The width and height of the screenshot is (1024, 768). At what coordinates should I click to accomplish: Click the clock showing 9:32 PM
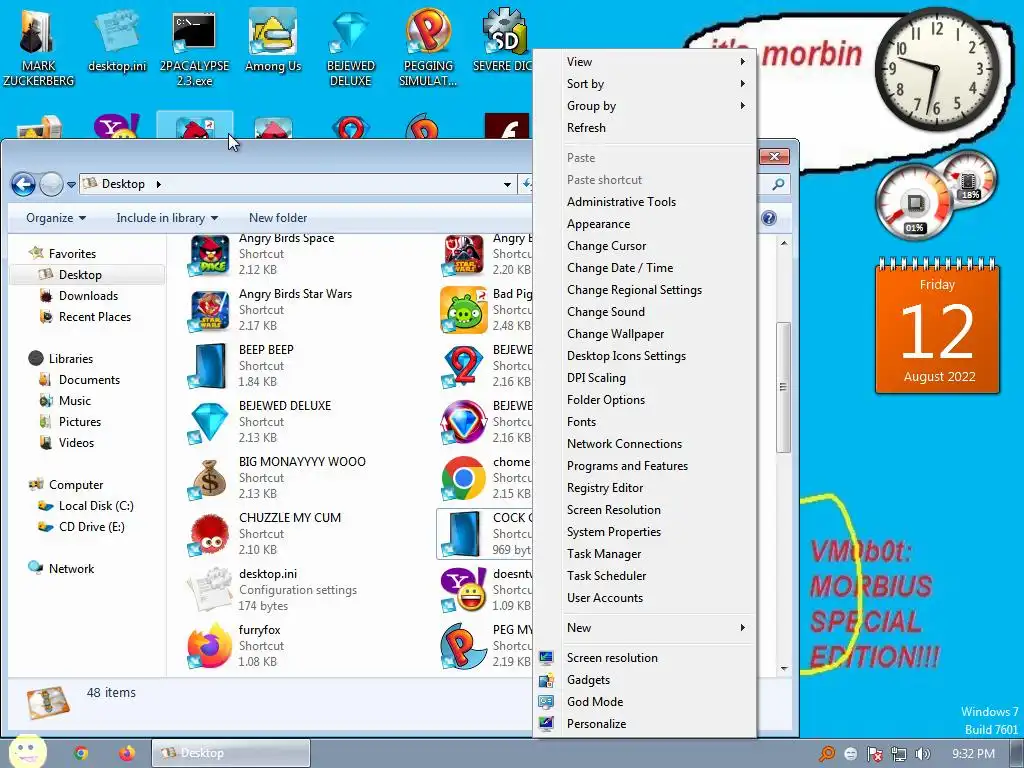tap(973, 754)
